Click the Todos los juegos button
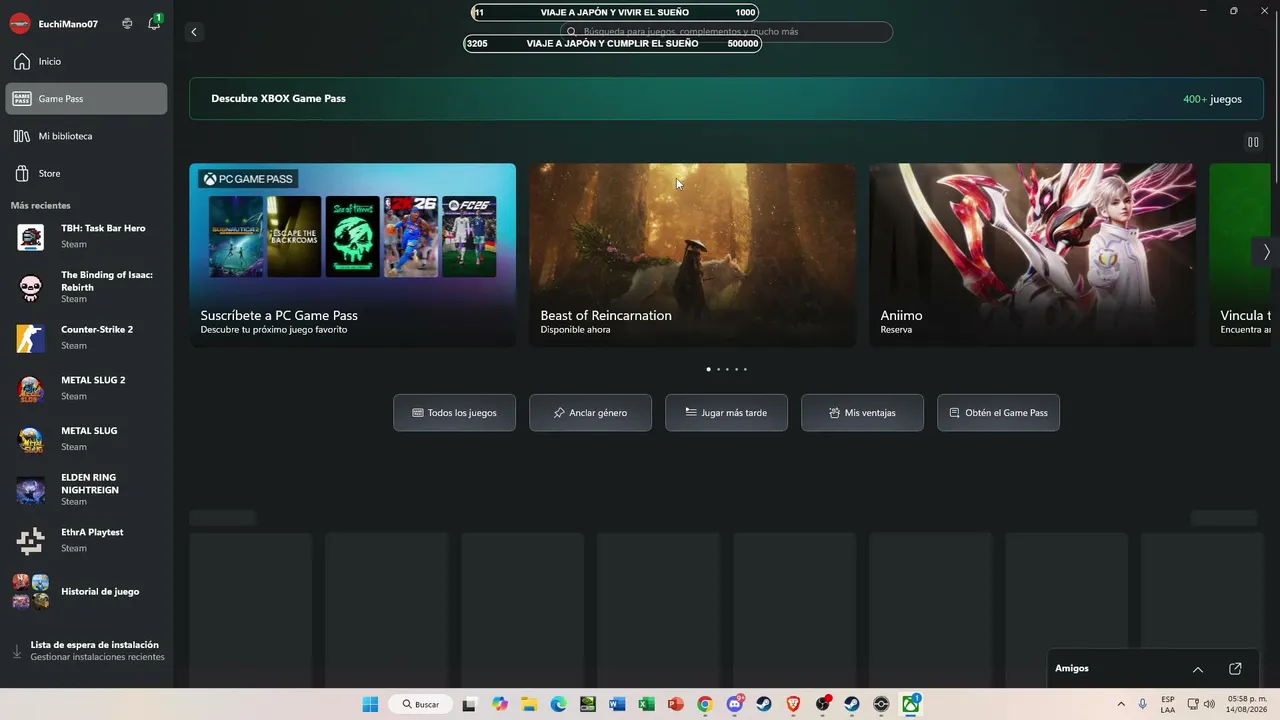This screenshot has height=720, width=1280. click(x=455, y=413)
